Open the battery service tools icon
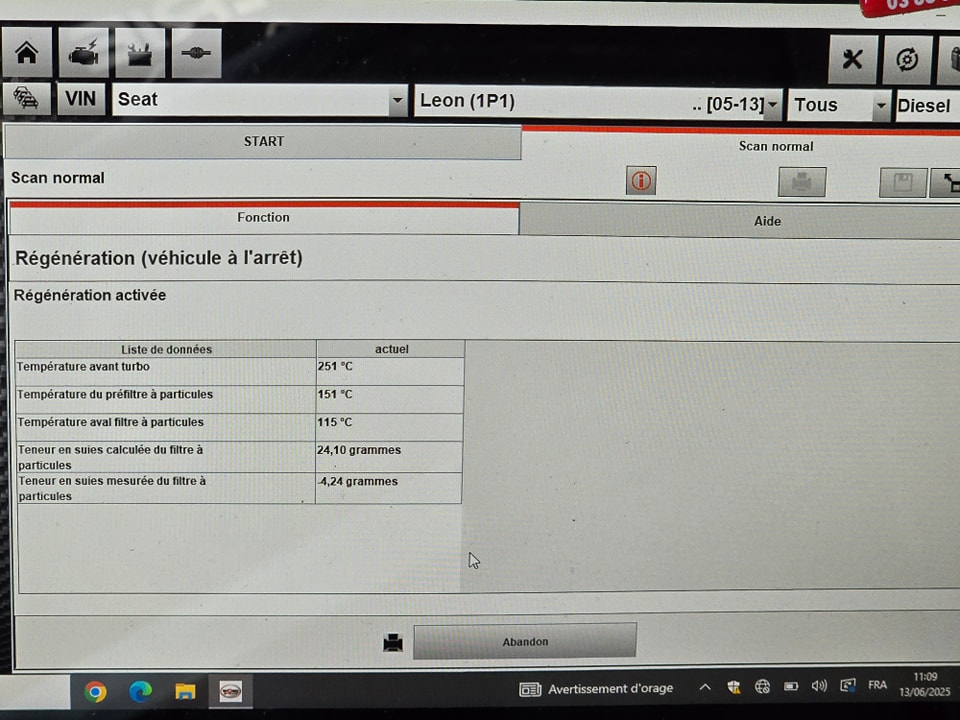The height and width of the screenshot is (720, 960). point(140,53)
